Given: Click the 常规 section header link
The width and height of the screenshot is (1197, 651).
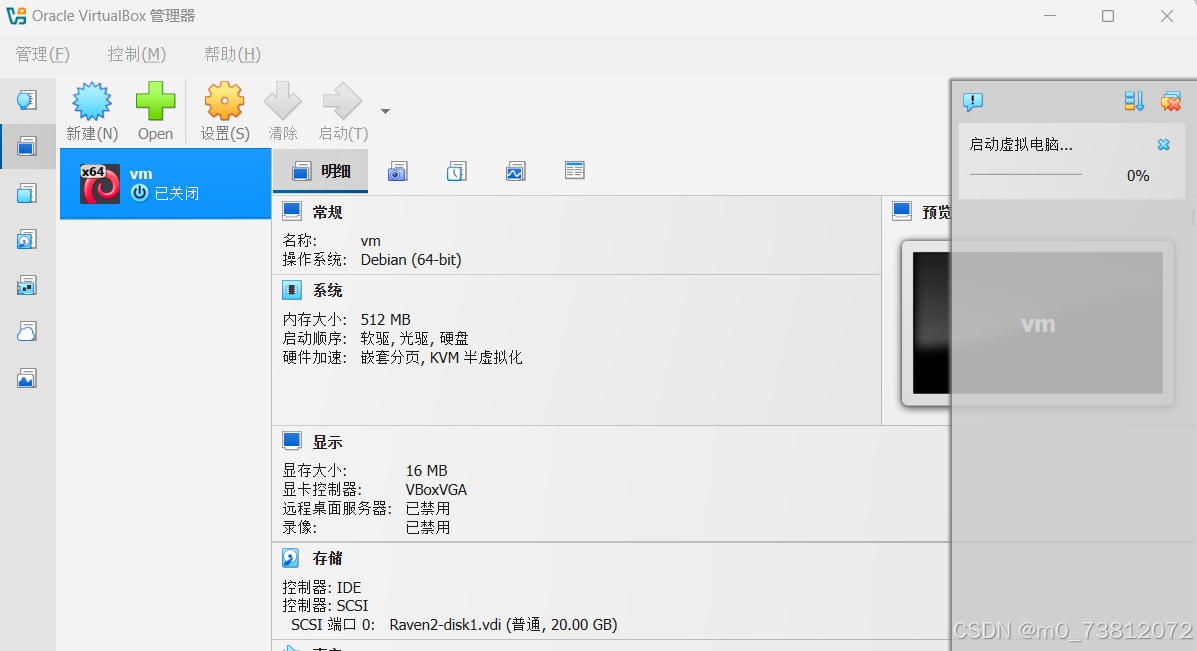Looking at the screenshot, I should (x=327, y=212).
